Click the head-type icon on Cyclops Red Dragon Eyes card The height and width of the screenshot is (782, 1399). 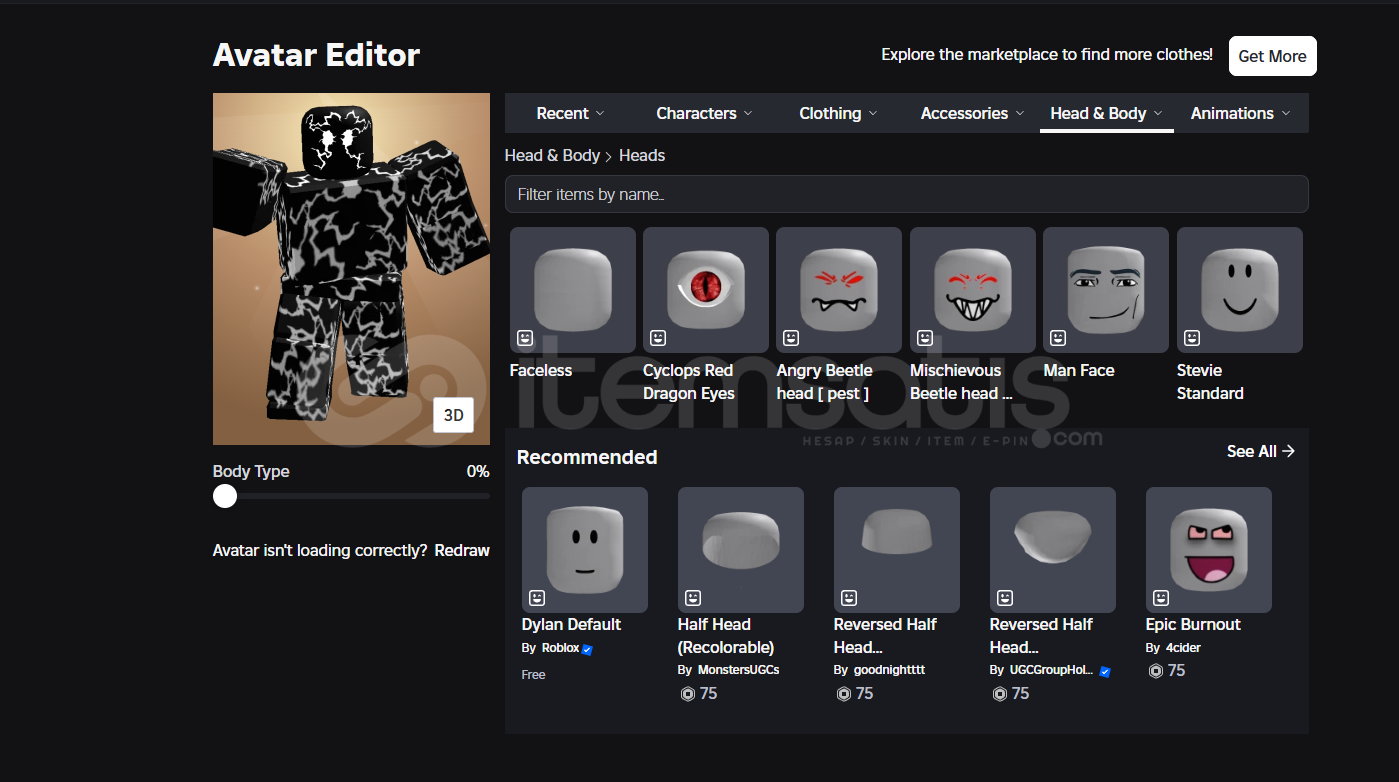pos(658,338)
